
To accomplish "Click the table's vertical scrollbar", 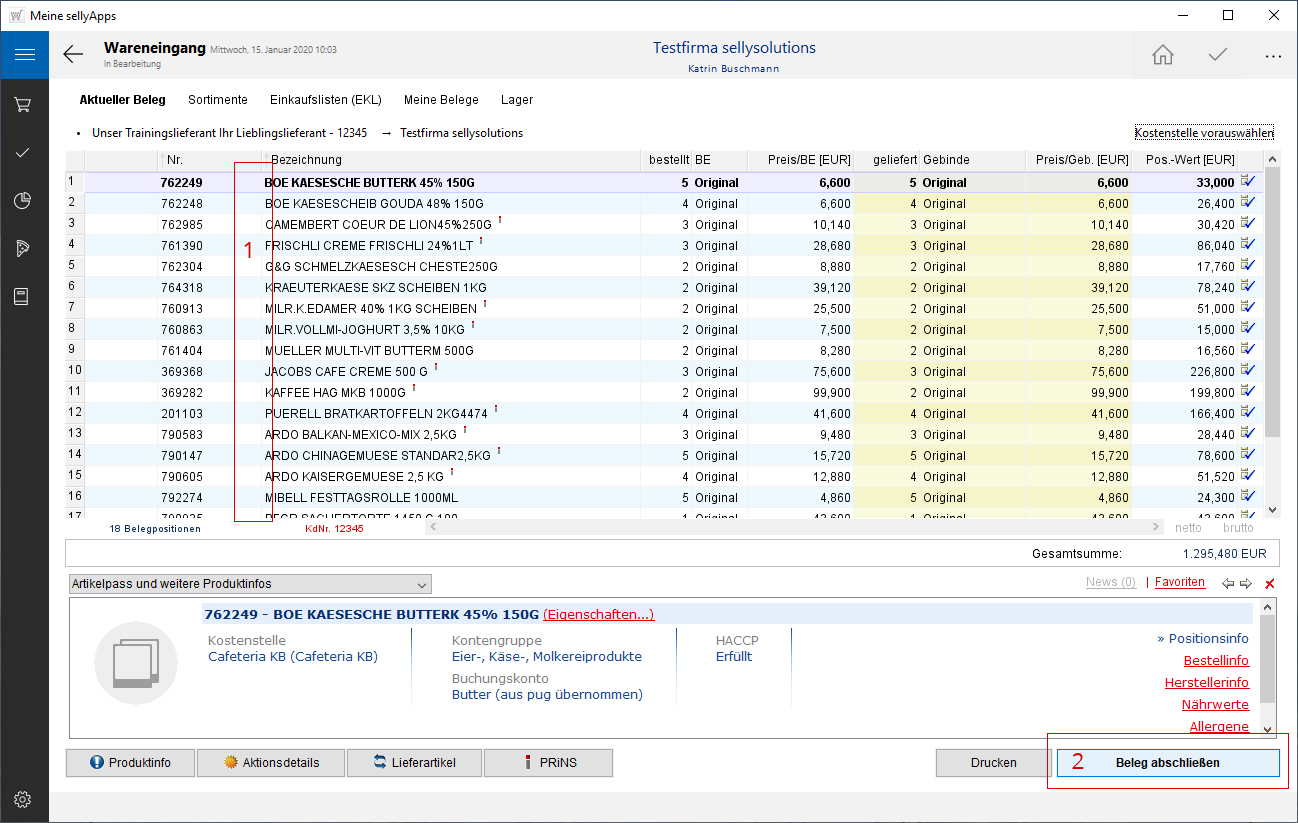I will (1272, 300).
